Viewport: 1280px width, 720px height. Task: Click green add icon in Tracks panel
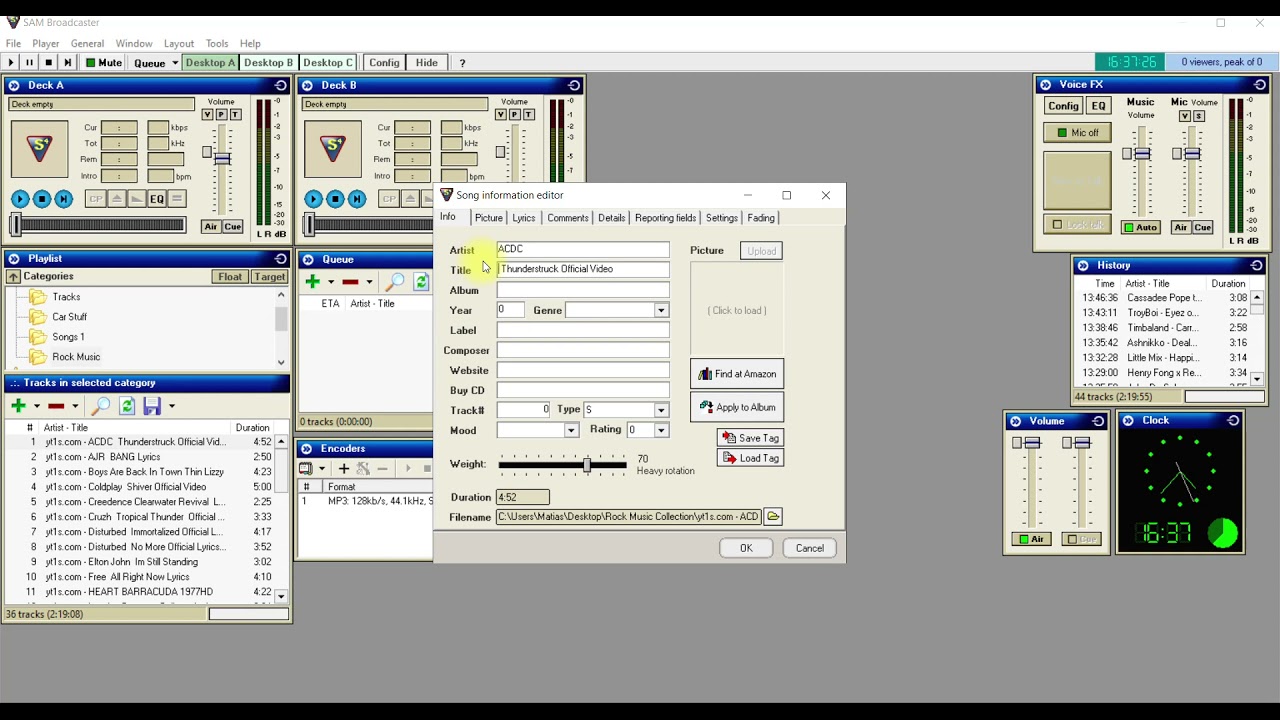[18, 406]
